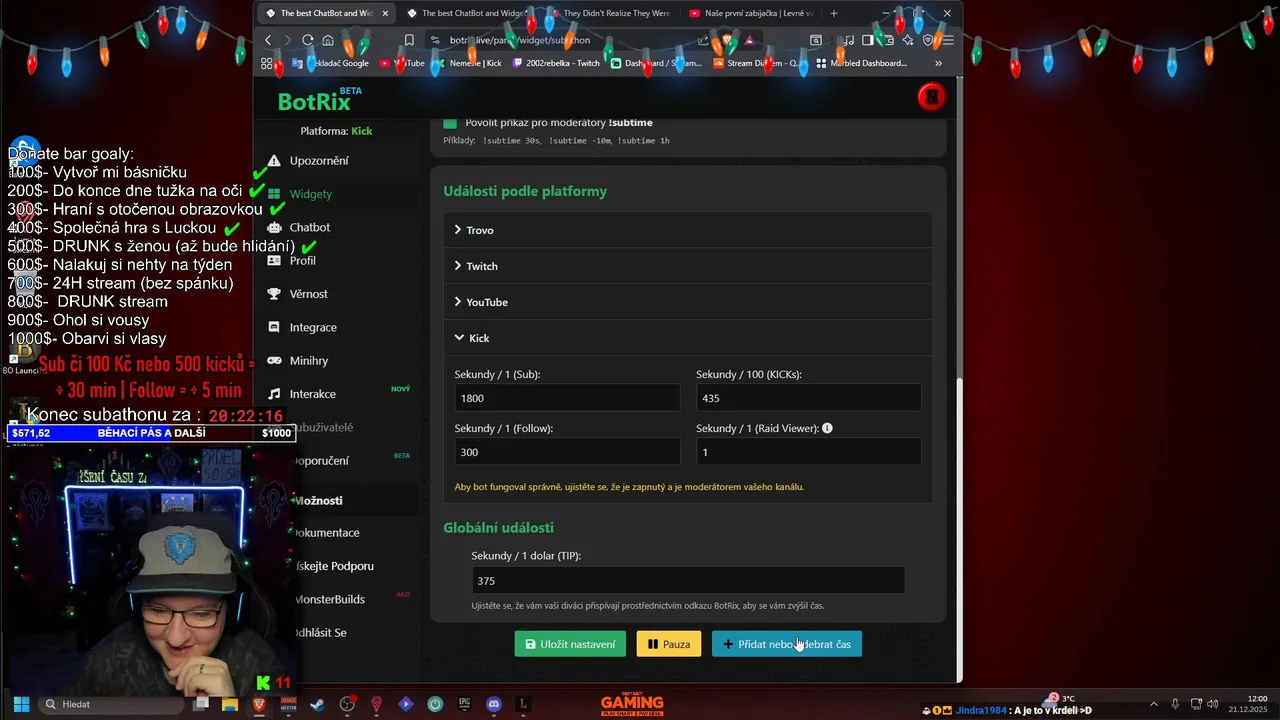The width and height of the screenshot is (1280, 720).
Task: Collapse the Kick platform section
Action: (688, 338)
